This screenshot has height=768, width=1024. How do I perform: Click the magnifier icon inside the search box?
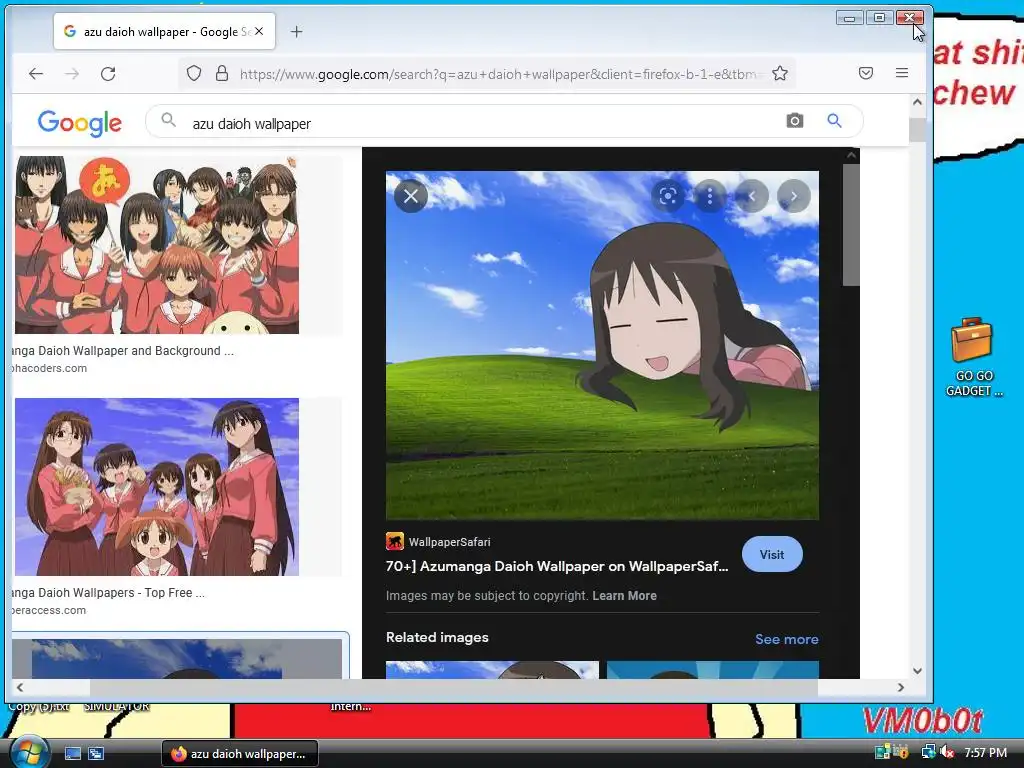(168, 120)
